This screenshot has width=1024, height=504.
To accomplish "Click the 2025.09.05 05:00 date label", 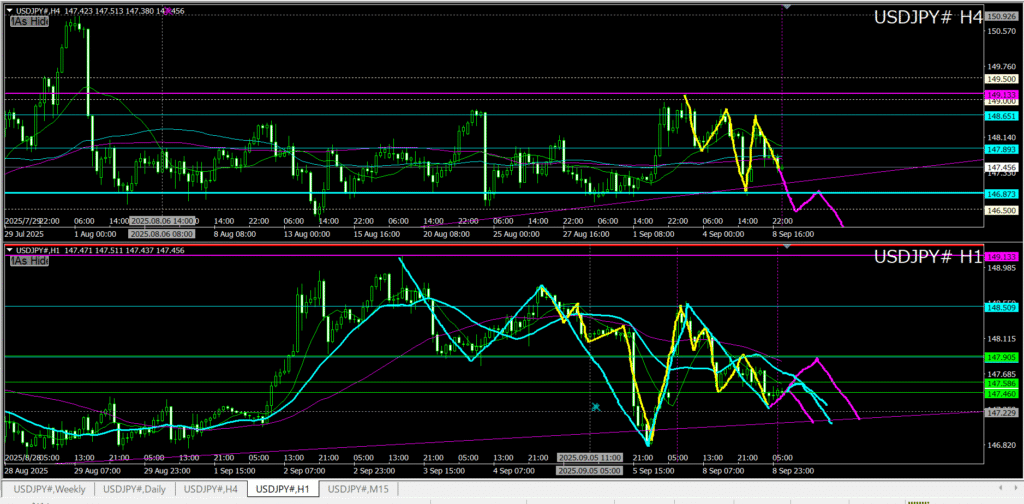I will [x=589, y=470].
